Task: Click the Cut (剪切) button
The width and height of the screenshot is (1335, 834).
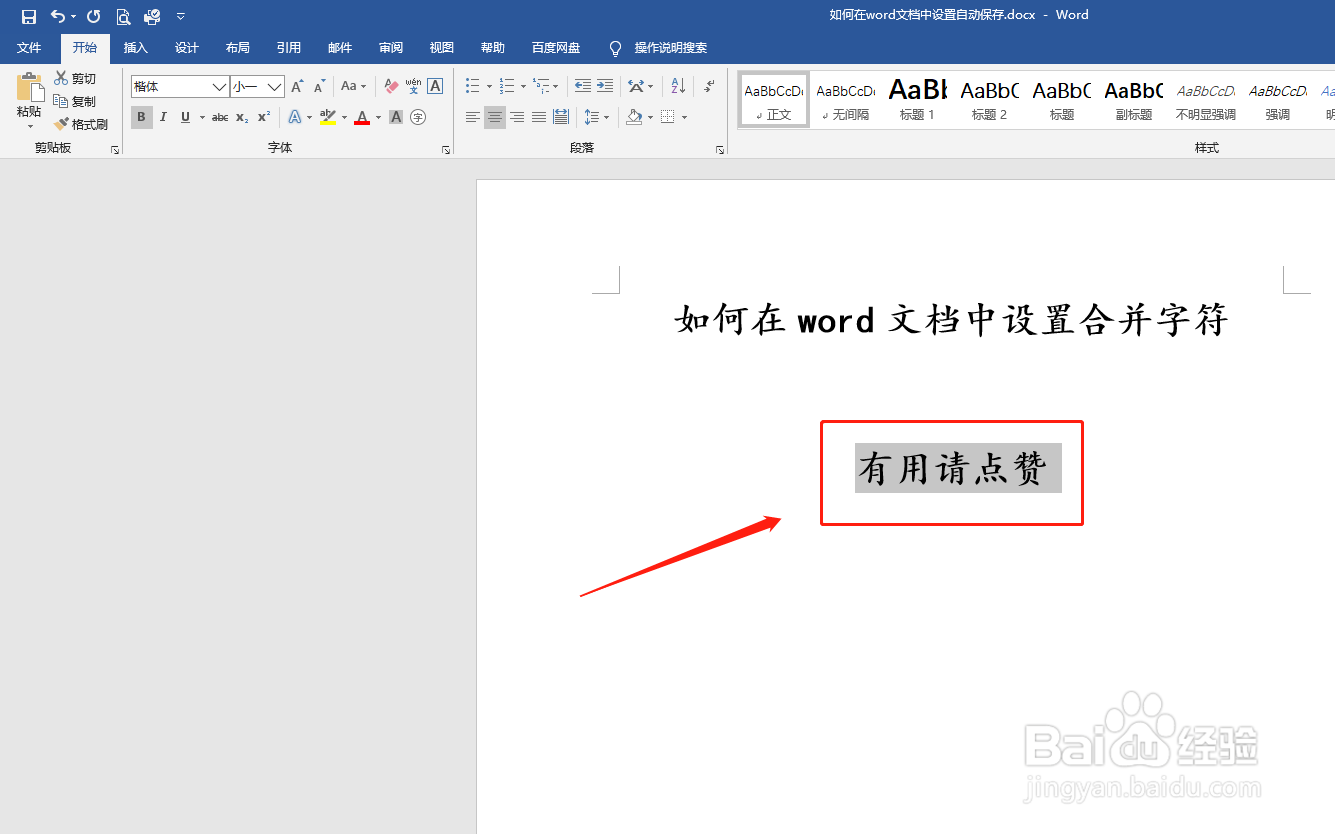Action: point(76,78)
